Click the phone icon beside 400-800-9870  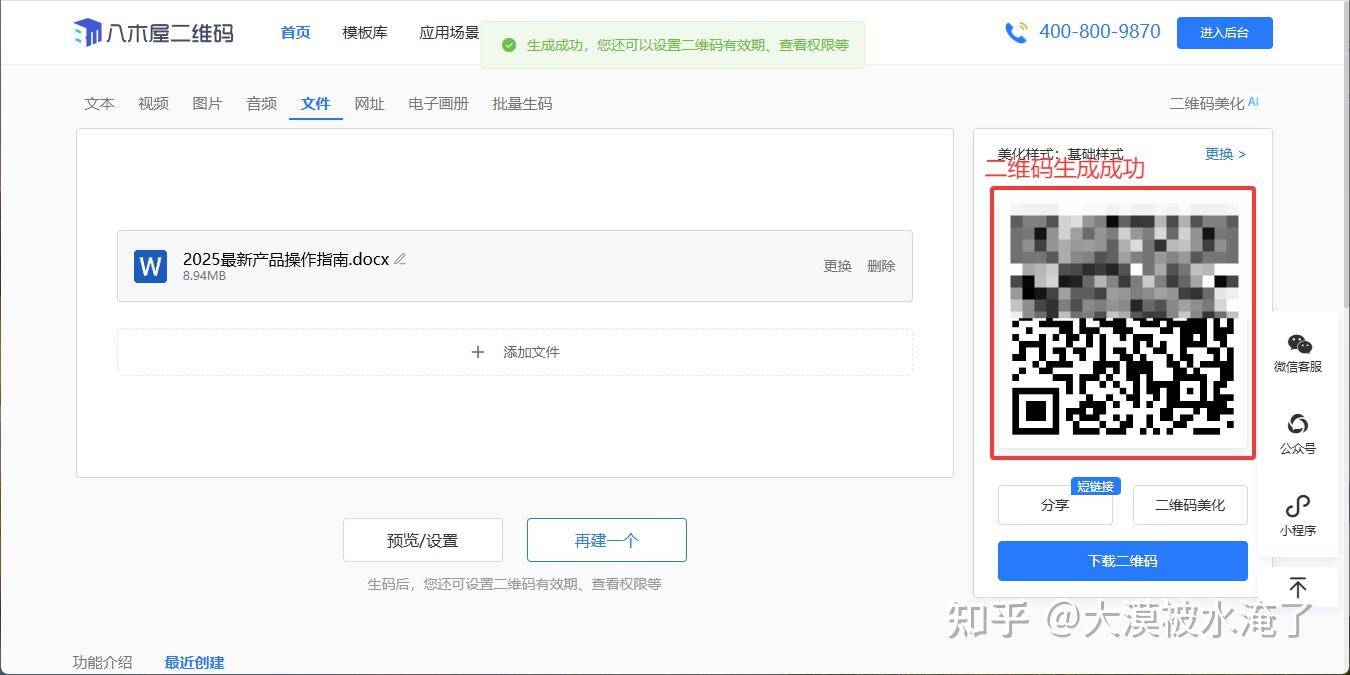tap(1016, 32)
